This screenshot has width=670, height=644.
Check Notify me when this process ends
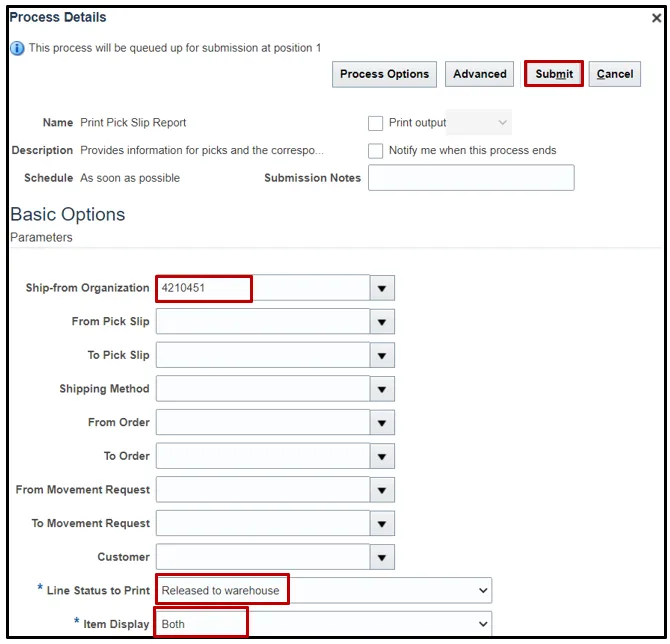tap(376, 151)
